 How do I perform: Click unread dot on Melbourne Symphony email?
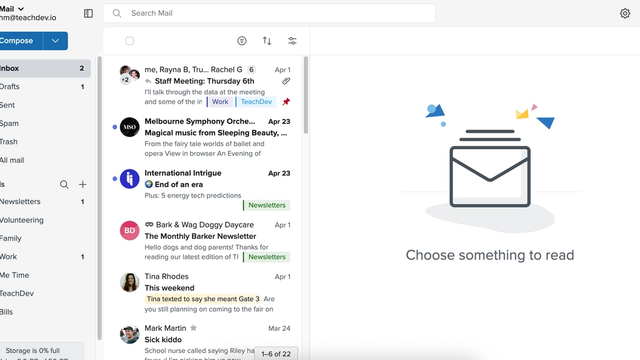click(x=115, y=127)
